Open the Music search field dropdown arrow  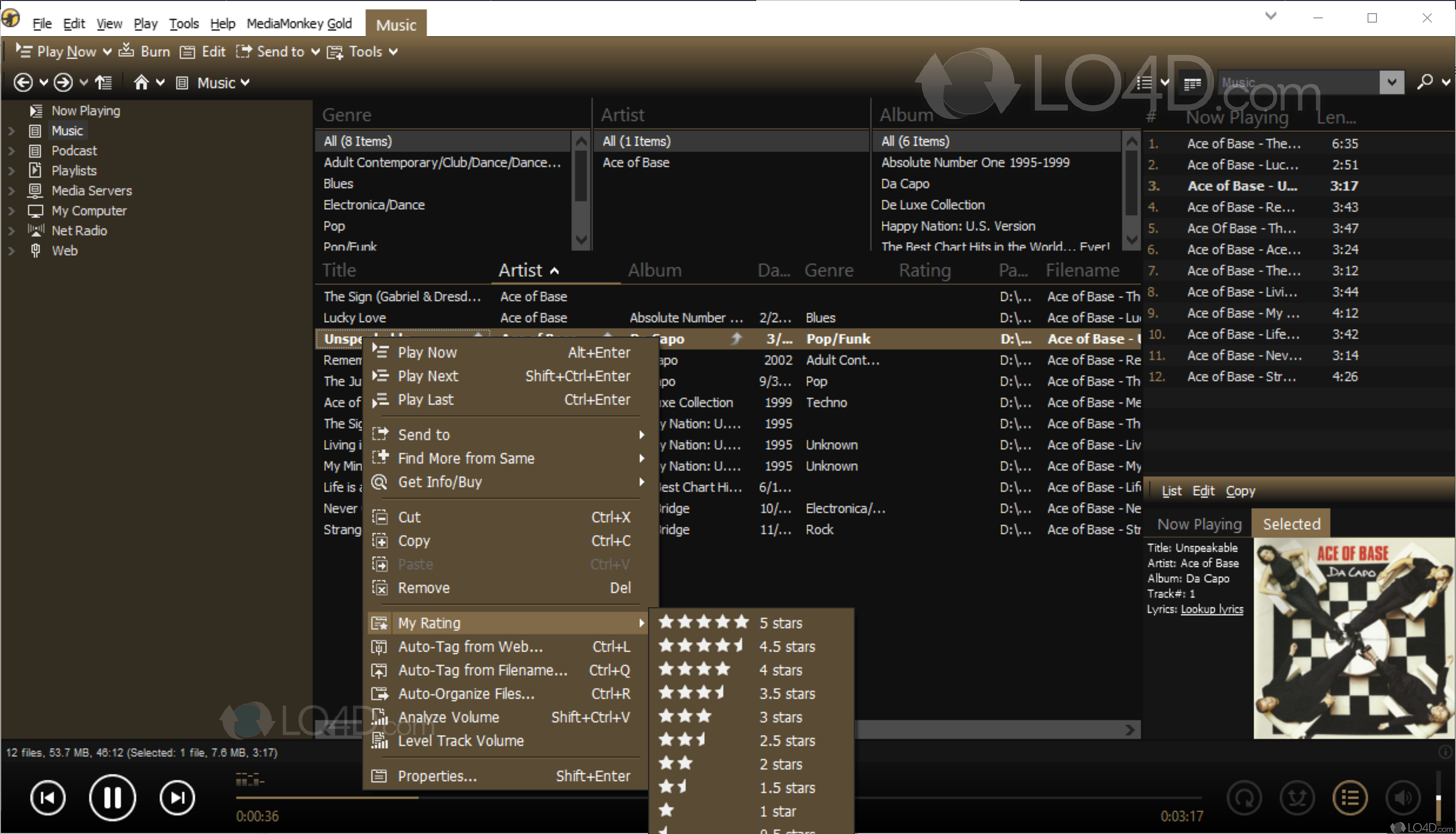(1392, 82)
